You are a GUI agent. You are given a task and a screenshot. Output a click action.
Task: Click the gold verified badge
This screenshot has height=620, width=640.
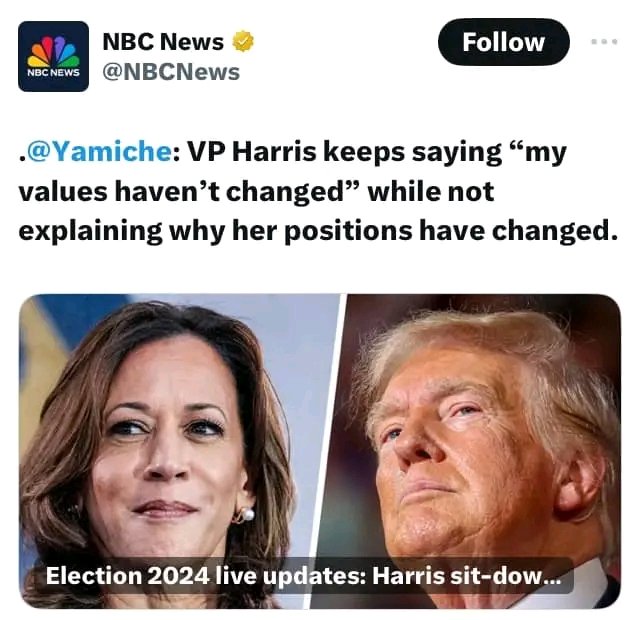pos(243,41)
